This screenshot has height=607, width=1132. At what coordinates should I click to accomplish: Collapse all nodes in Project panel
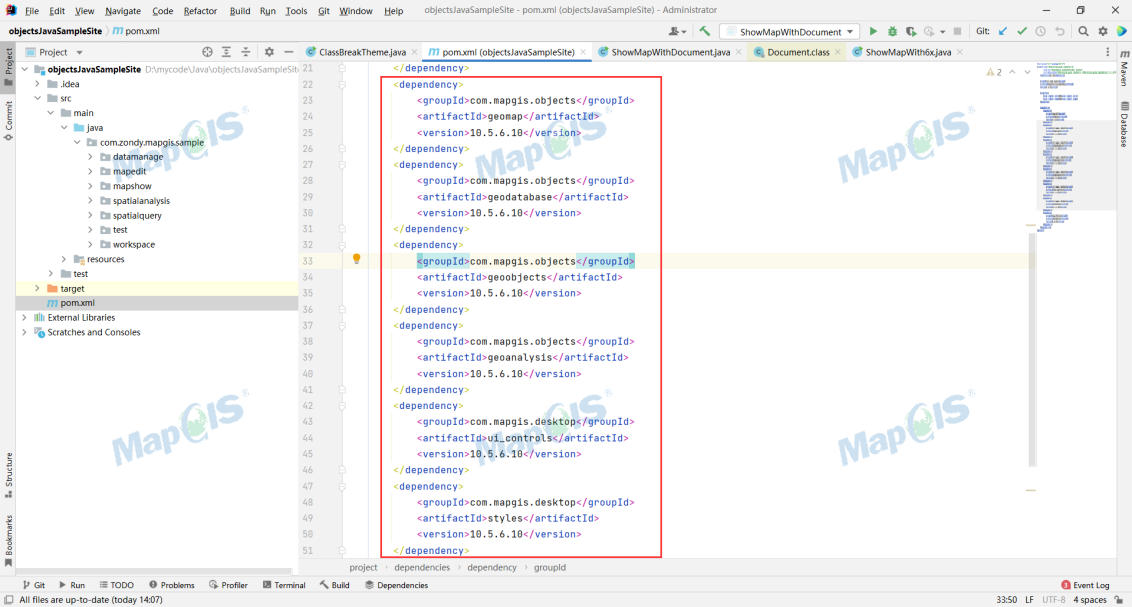pos(245,52)
